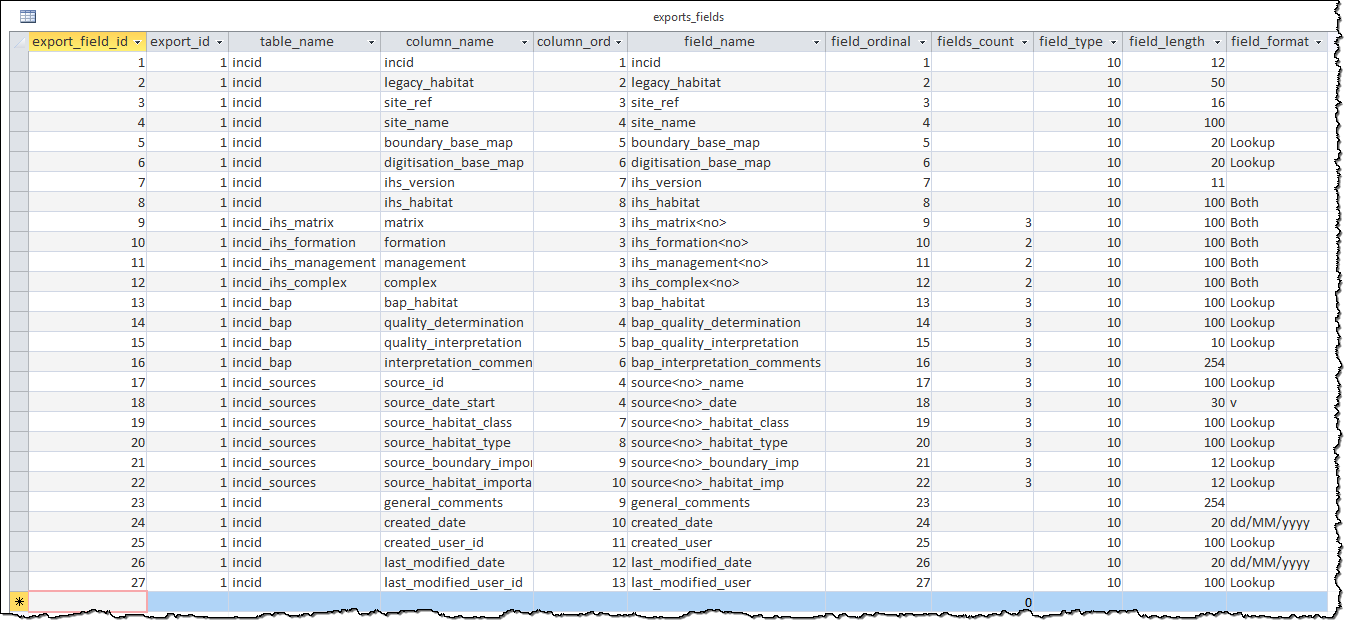Click 'Both' field_format in ihs_habitat row

1277,202
